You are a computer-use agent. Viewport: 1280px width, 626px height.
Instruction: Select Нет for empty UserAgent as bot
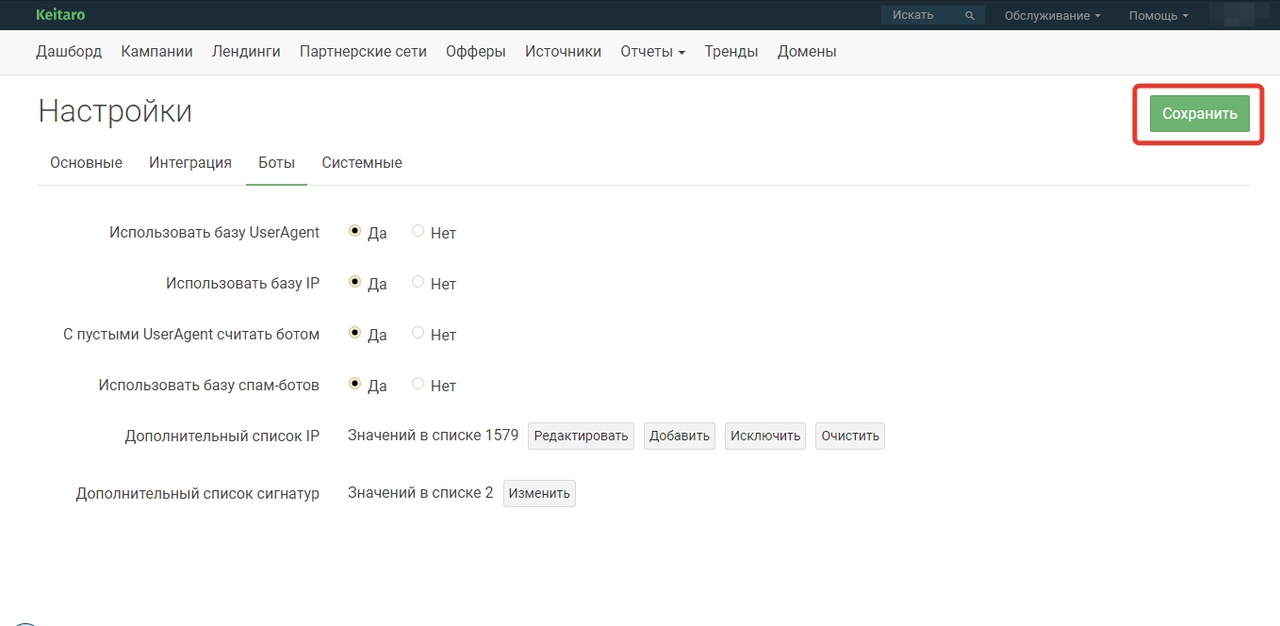point(418,333)
